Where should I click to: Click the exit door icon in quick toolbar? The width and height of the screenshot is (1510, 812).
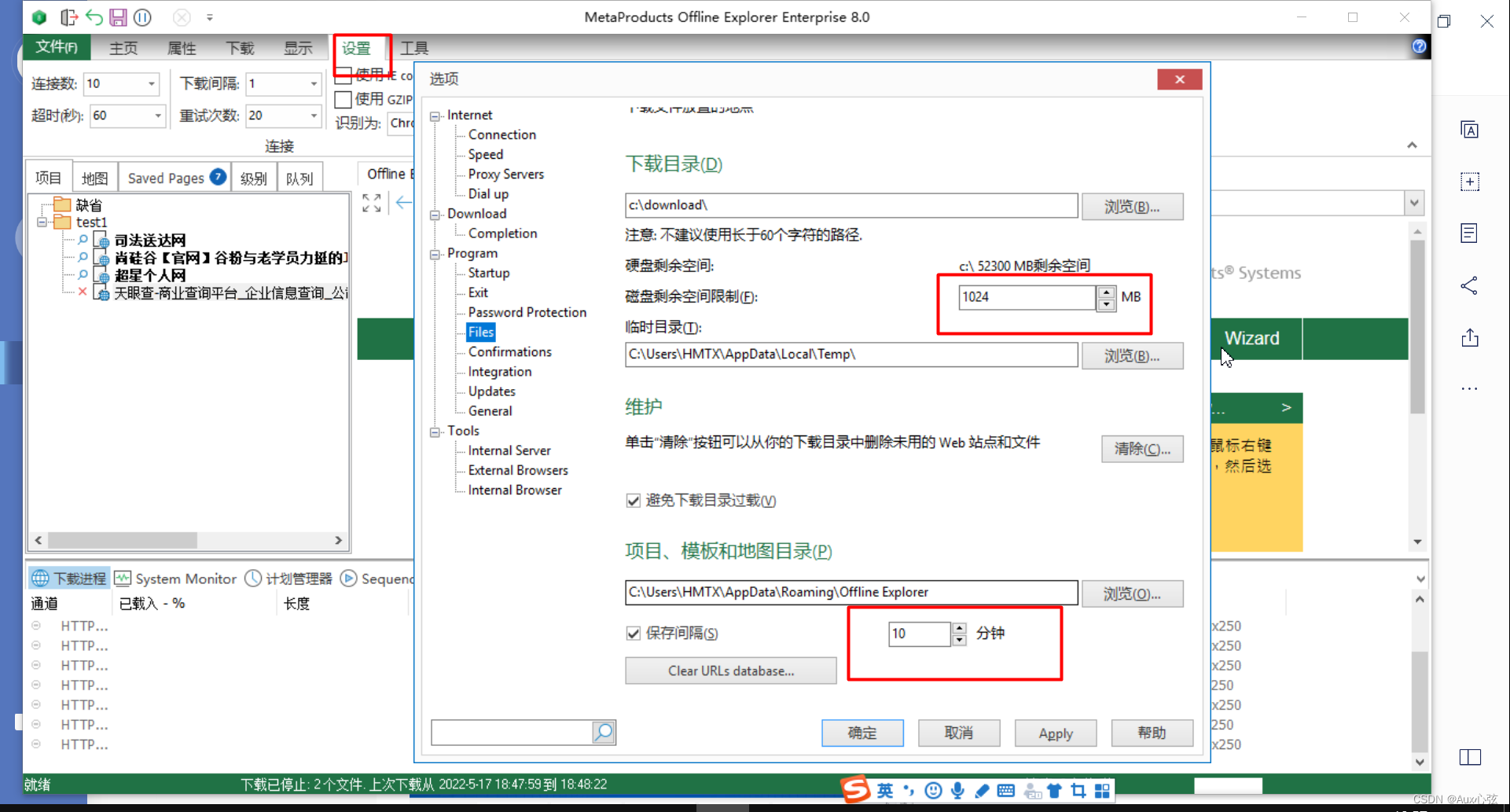pyautogui.click(x=69, y=17)
